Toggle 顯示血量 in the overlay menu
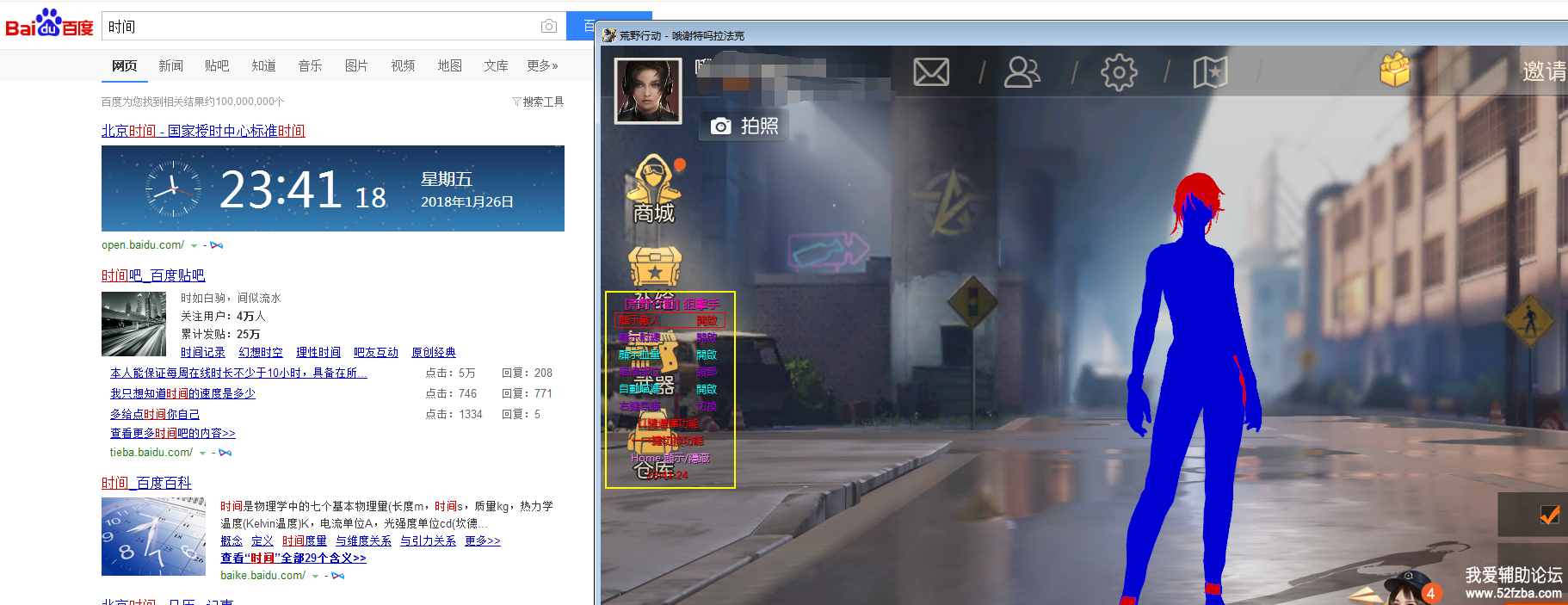This screenshot has width=1568, height=605. coord(667,355)
